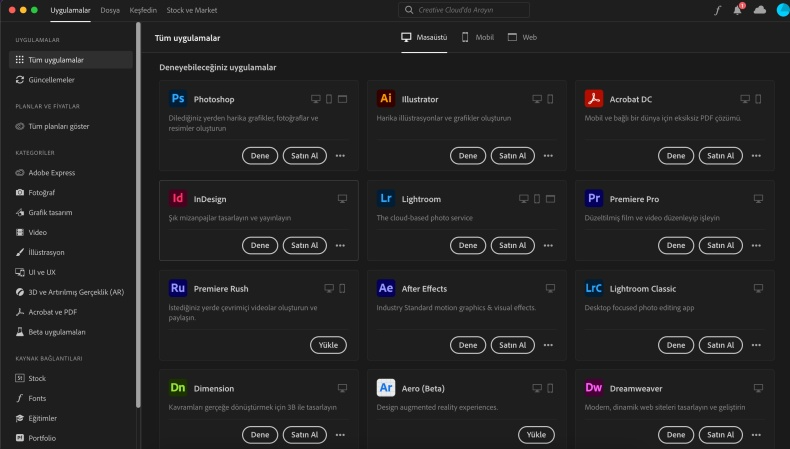Open more options menu for After Effects
The width and height of the screenshot is (790, 449).
(548, 345)
